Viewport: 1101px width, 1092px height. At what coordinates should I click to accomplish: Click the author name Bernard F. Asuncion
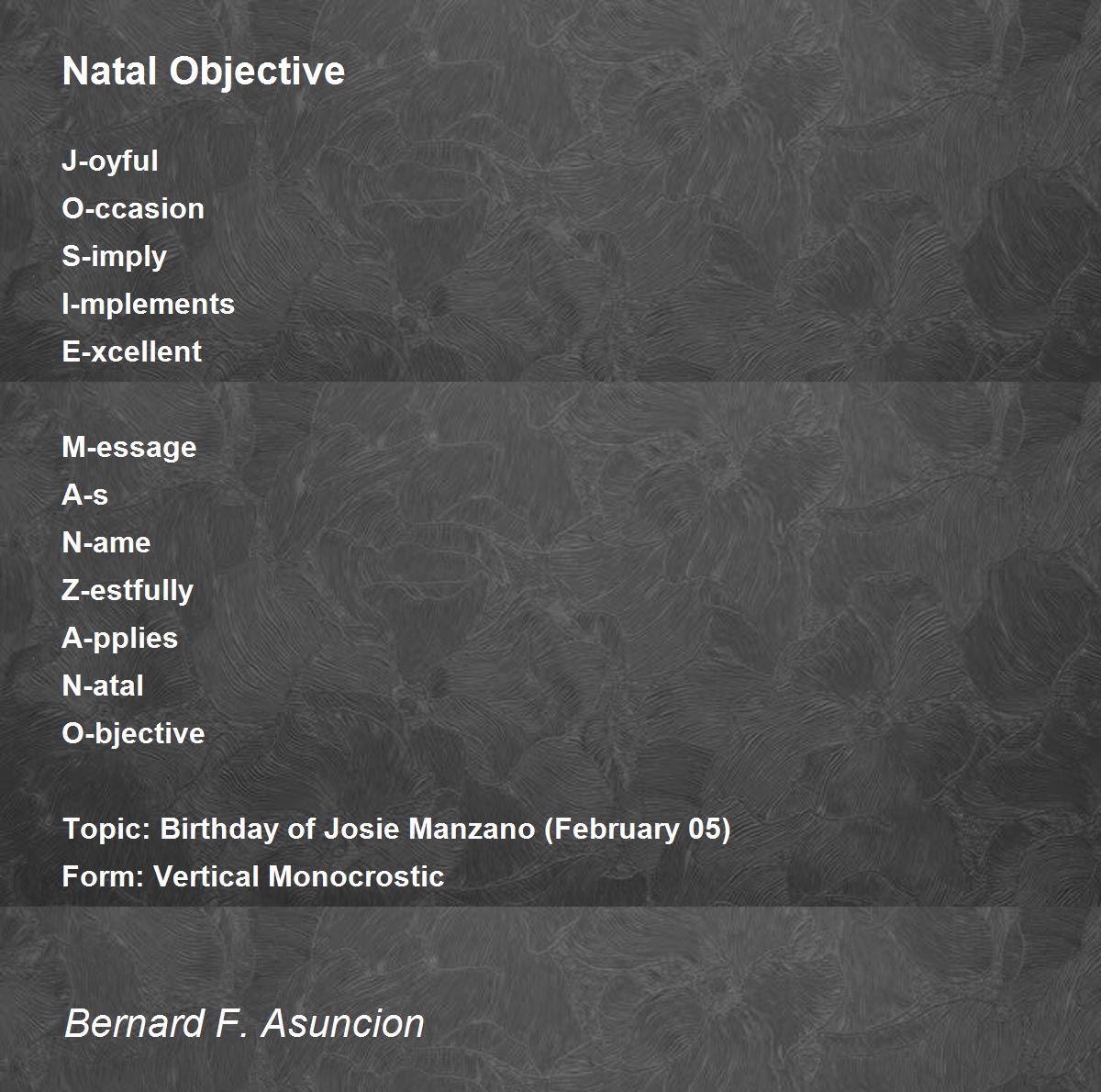(x=245, y=1023)
